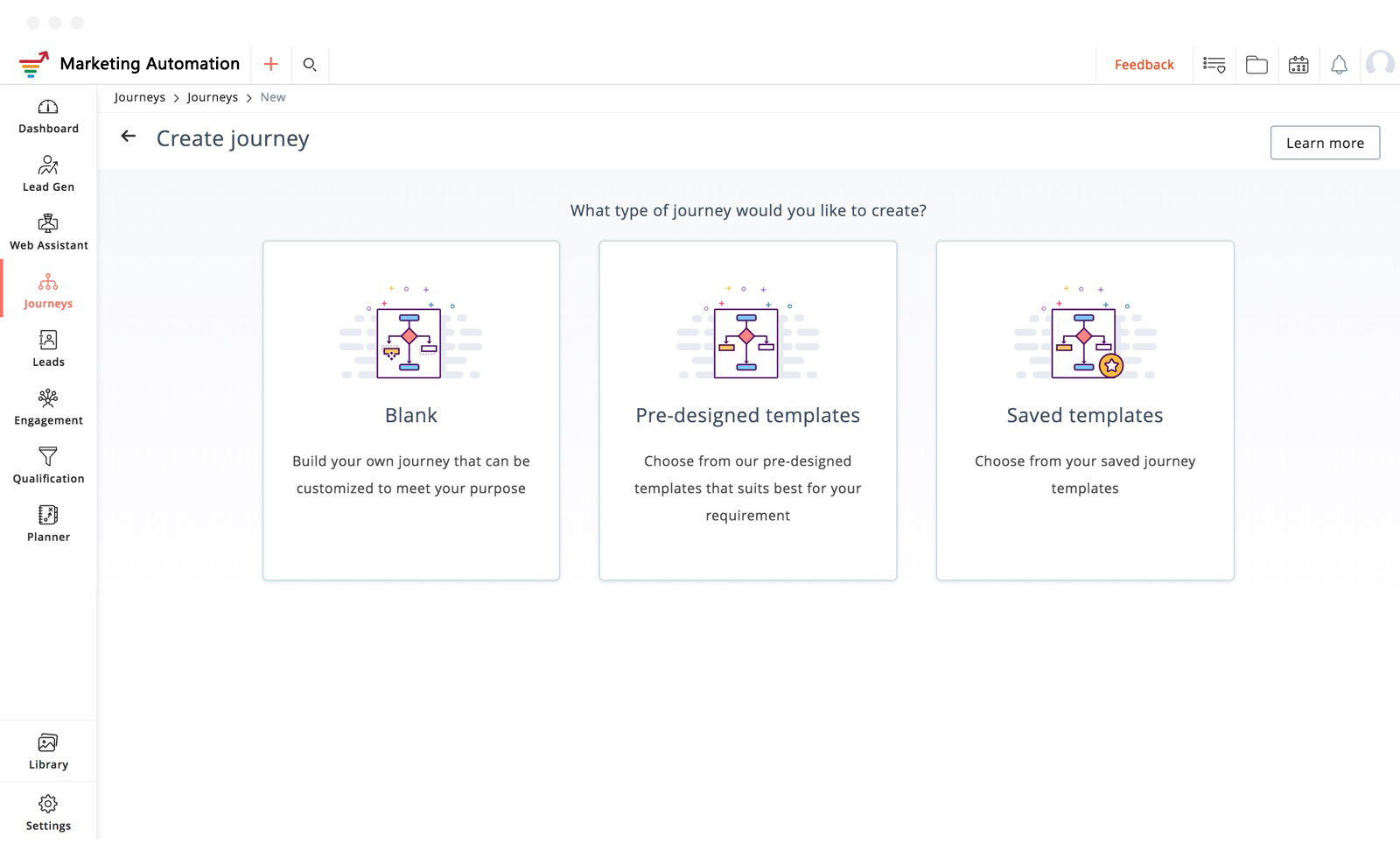Open the Library in the sidebar
This screenshot has height=844, width=1400.
[x=48, y=752]
